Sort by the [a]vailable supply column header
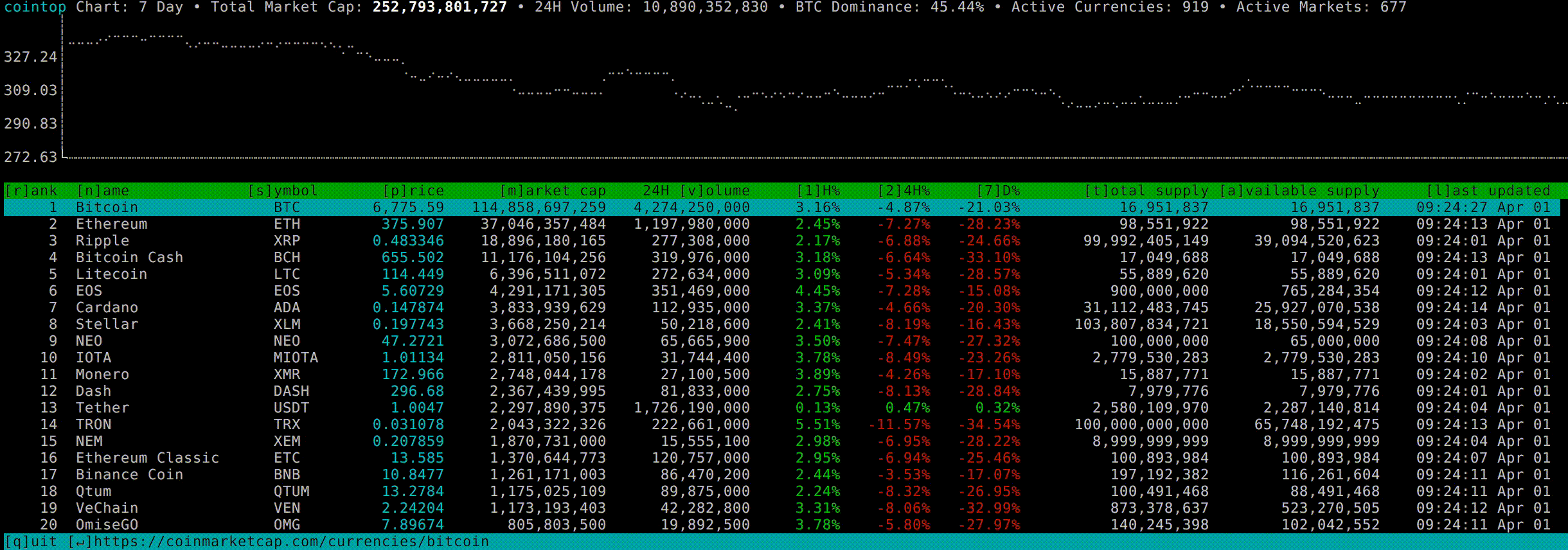The width and height of the screenshot is (1568, 550). pyautogui.click(x=1299, y=191)
